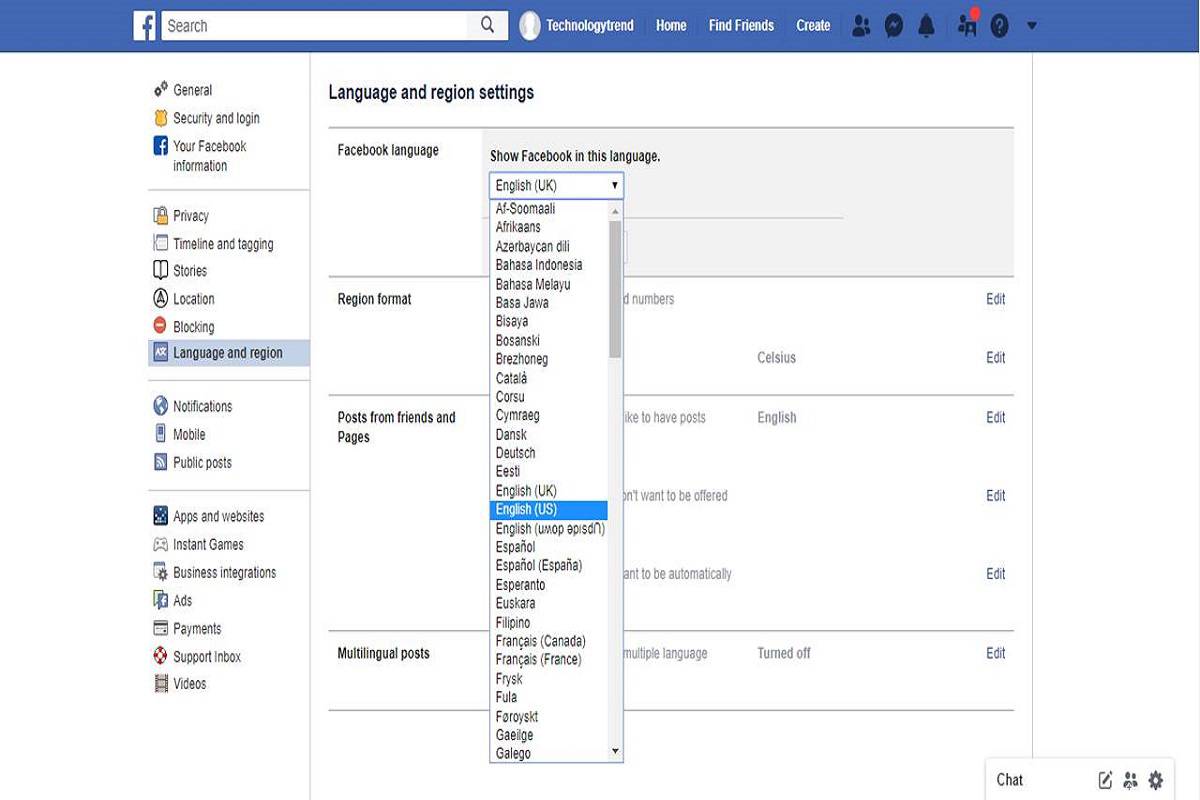1200x800 pixels.
Task: Click Create in the top bar
Action: pos(813,26)
